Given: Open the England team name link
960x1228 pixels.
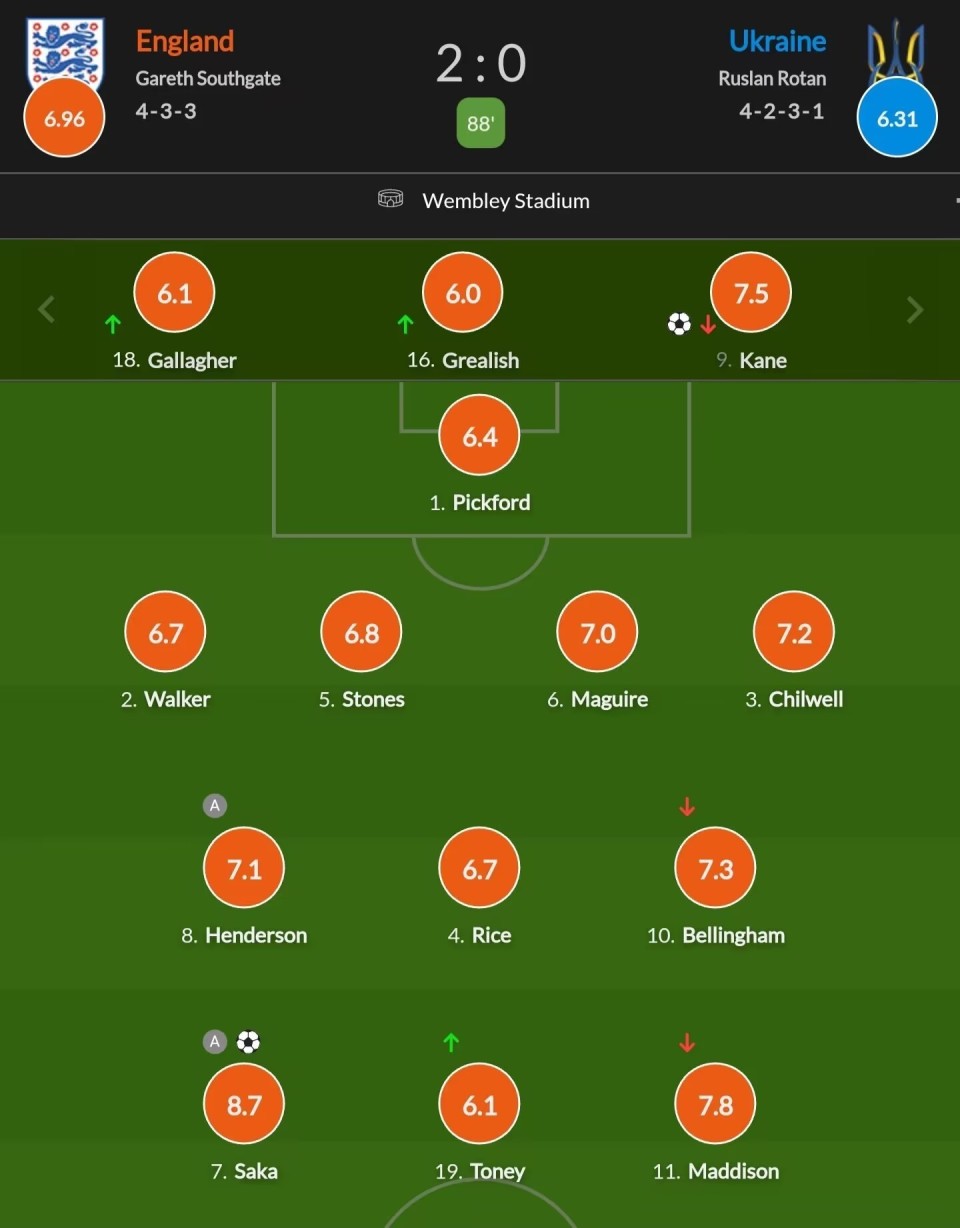Looking at the screenshot, I should tap(185, 41).
